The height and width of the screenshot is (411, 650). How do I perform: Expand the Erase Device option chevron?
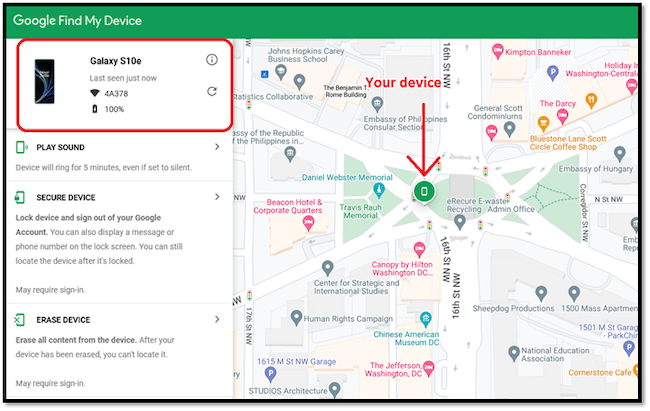tap(217, 319)
